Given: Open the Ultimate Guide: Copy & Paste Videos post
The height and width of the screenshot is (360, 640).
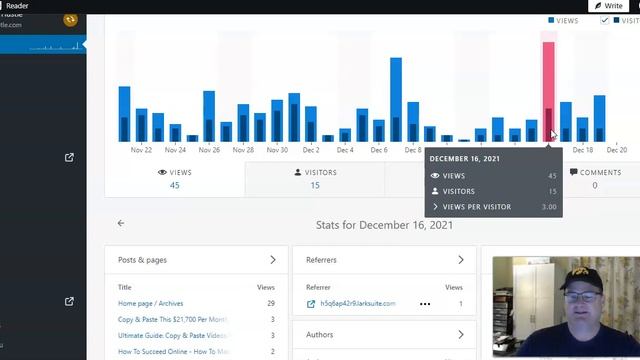Looking at the screenshot, I should click(173, 336).
